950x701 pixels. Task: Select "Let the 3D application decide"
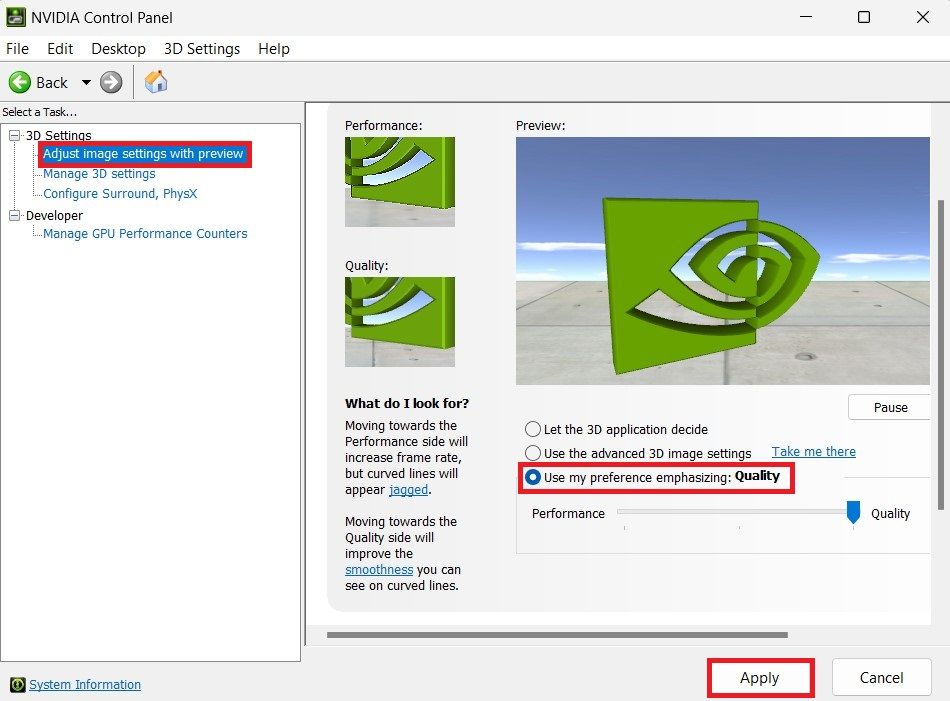(x=532, y=429)
